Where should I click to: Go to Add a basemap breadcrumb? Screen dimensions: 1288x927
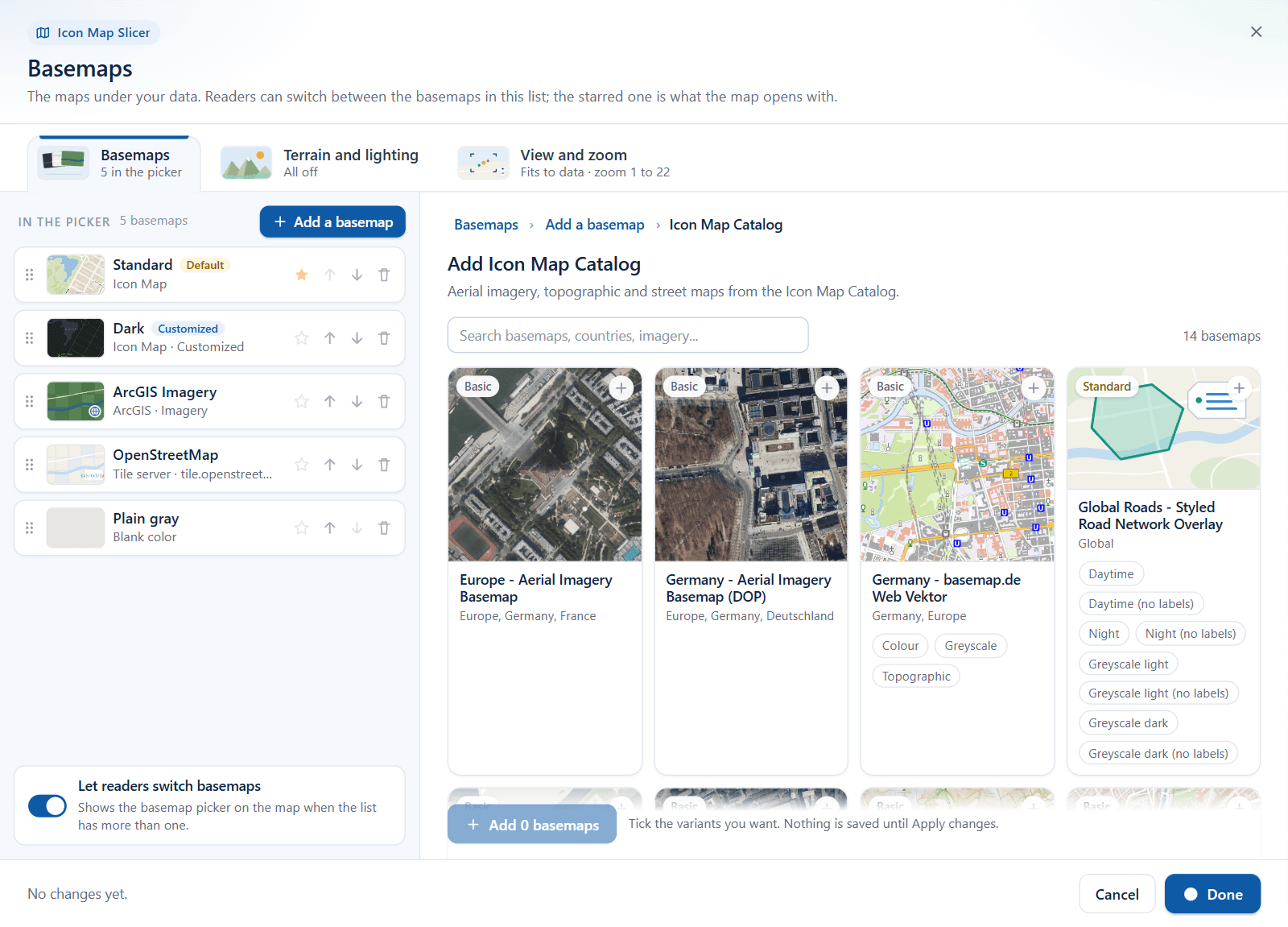coord(595,225)
